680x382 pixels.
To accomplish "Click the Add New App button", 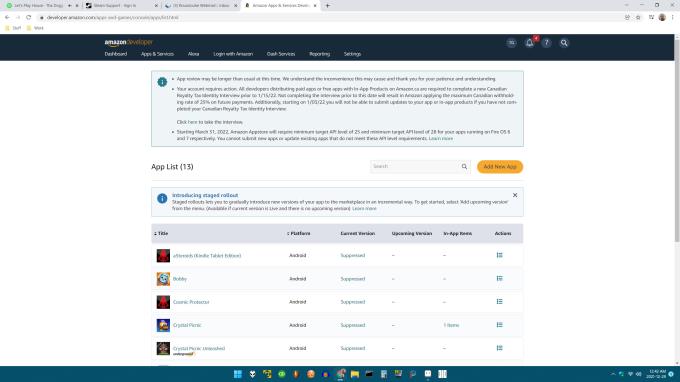I will point(500,167).
